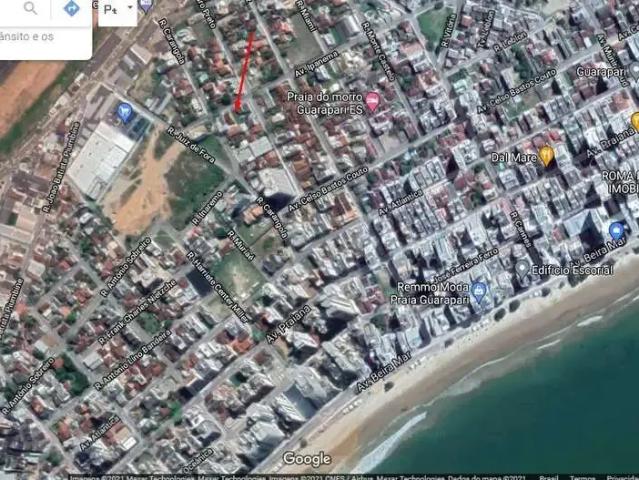This screenshot has width=639, height=480.
Task: Click the Av. Beira Mar label by the beach
Action: (383, 374)
